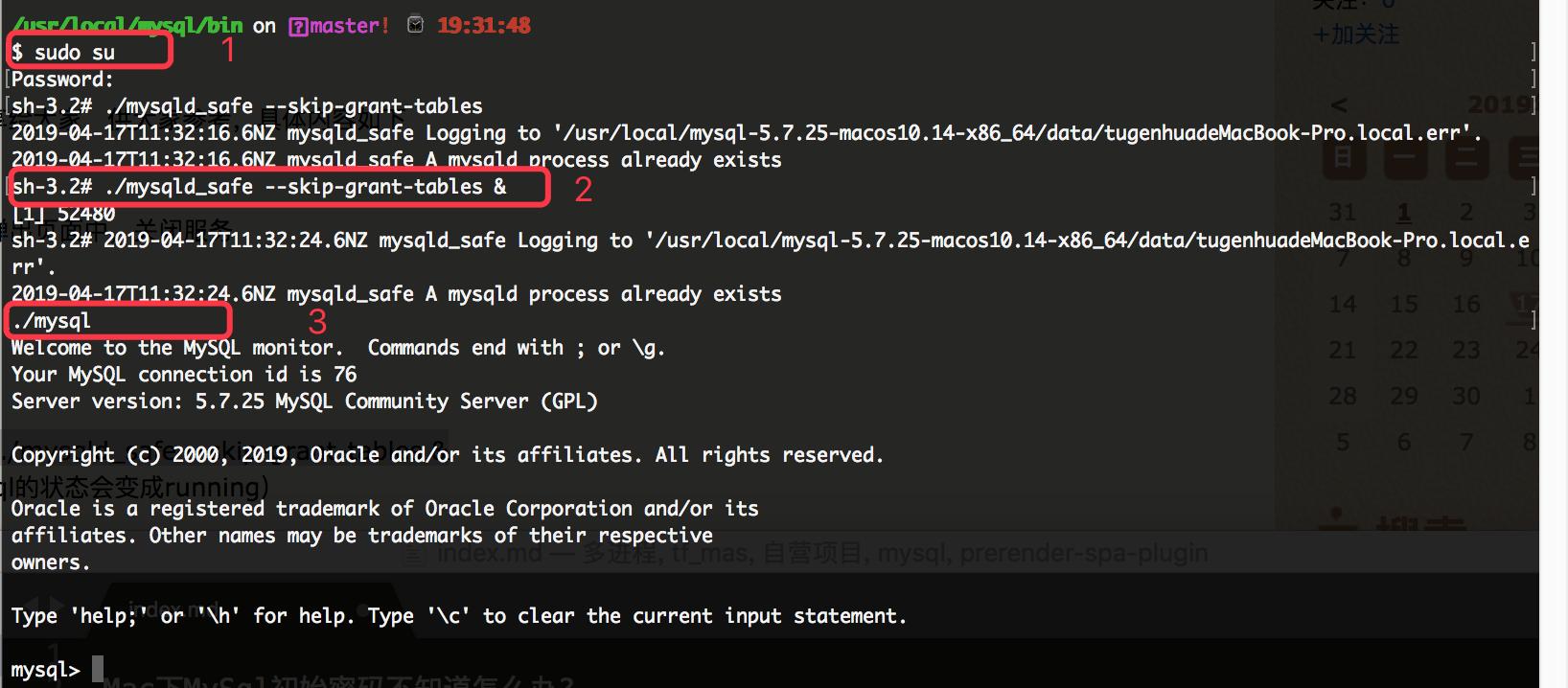
Task: Click the boxed mysqld_safe --skip-grant-tables & command
Action: click(x=279, y=187)
